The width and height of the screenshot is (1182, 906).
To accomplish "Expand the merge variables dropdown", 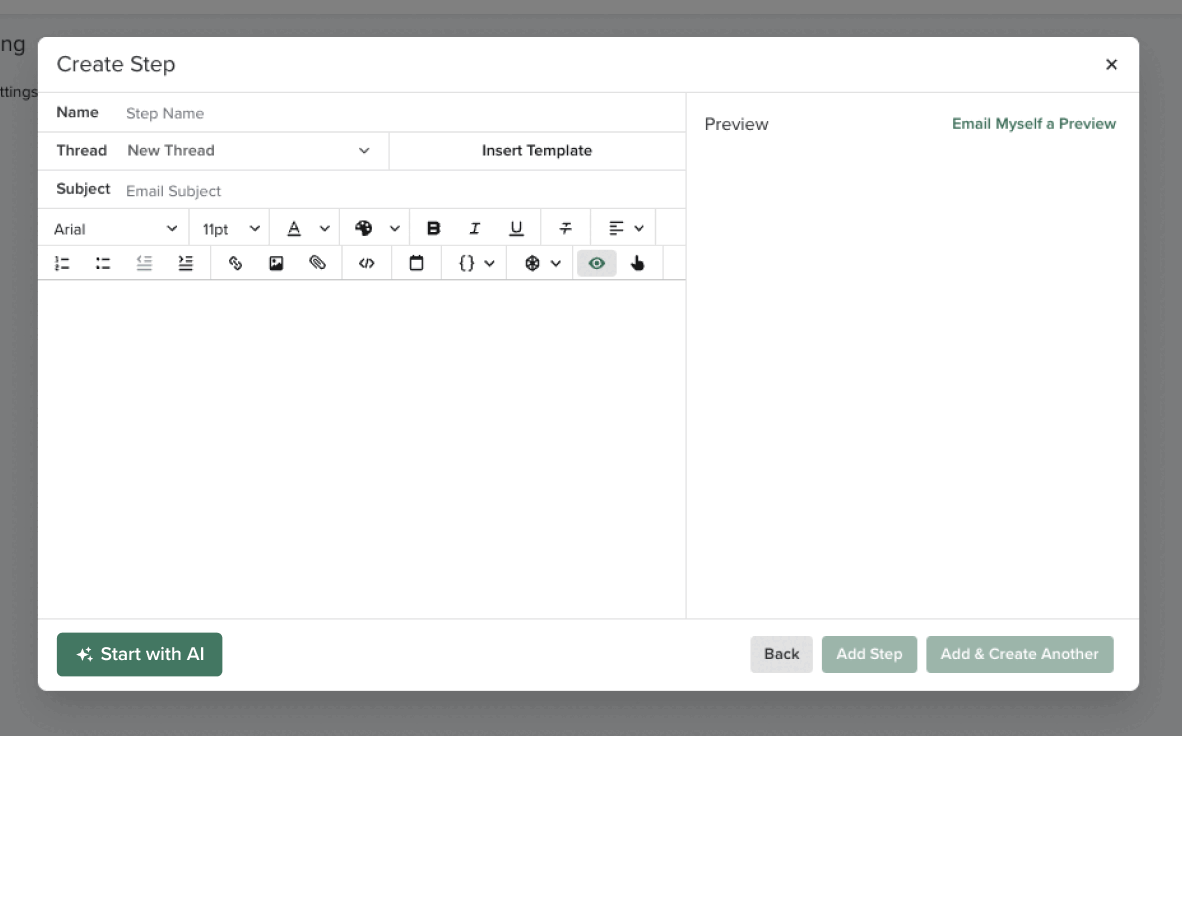I will point(473,263).
